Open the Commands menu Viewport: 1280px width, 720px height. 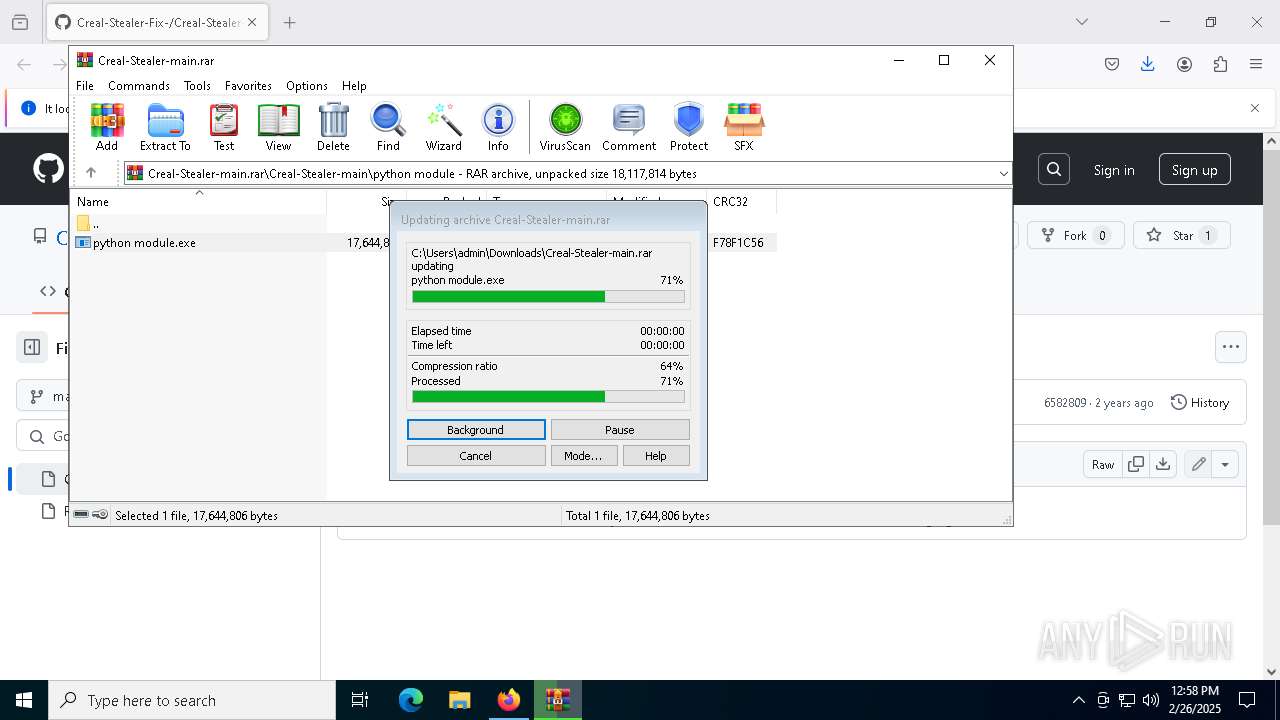(x=139, y=86)
